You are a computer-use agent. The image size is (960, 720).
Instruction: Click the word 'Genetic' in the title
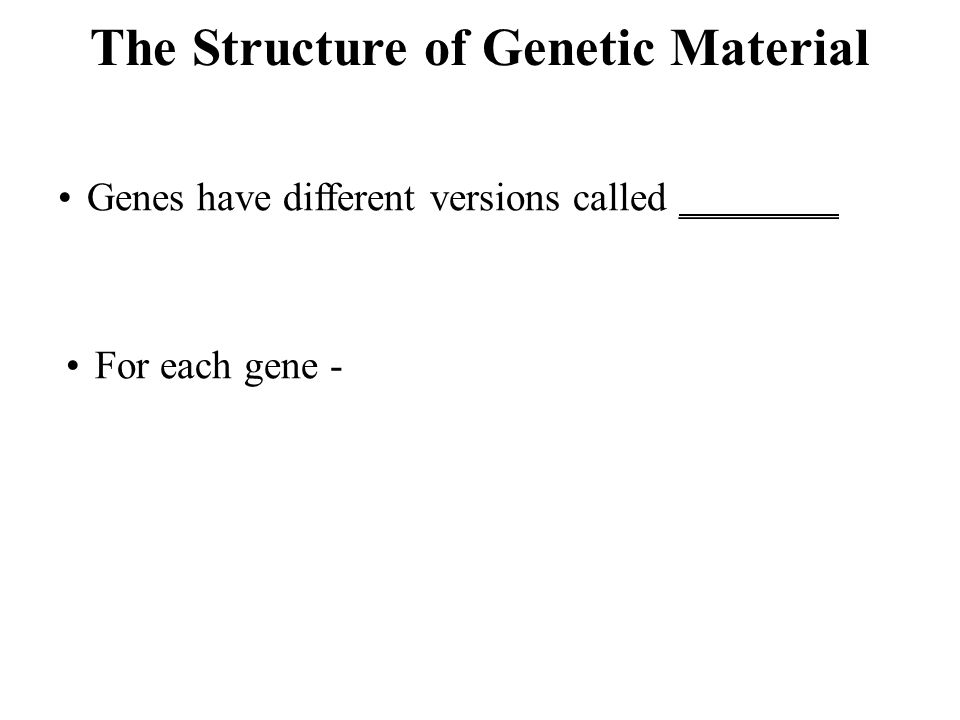569,48
